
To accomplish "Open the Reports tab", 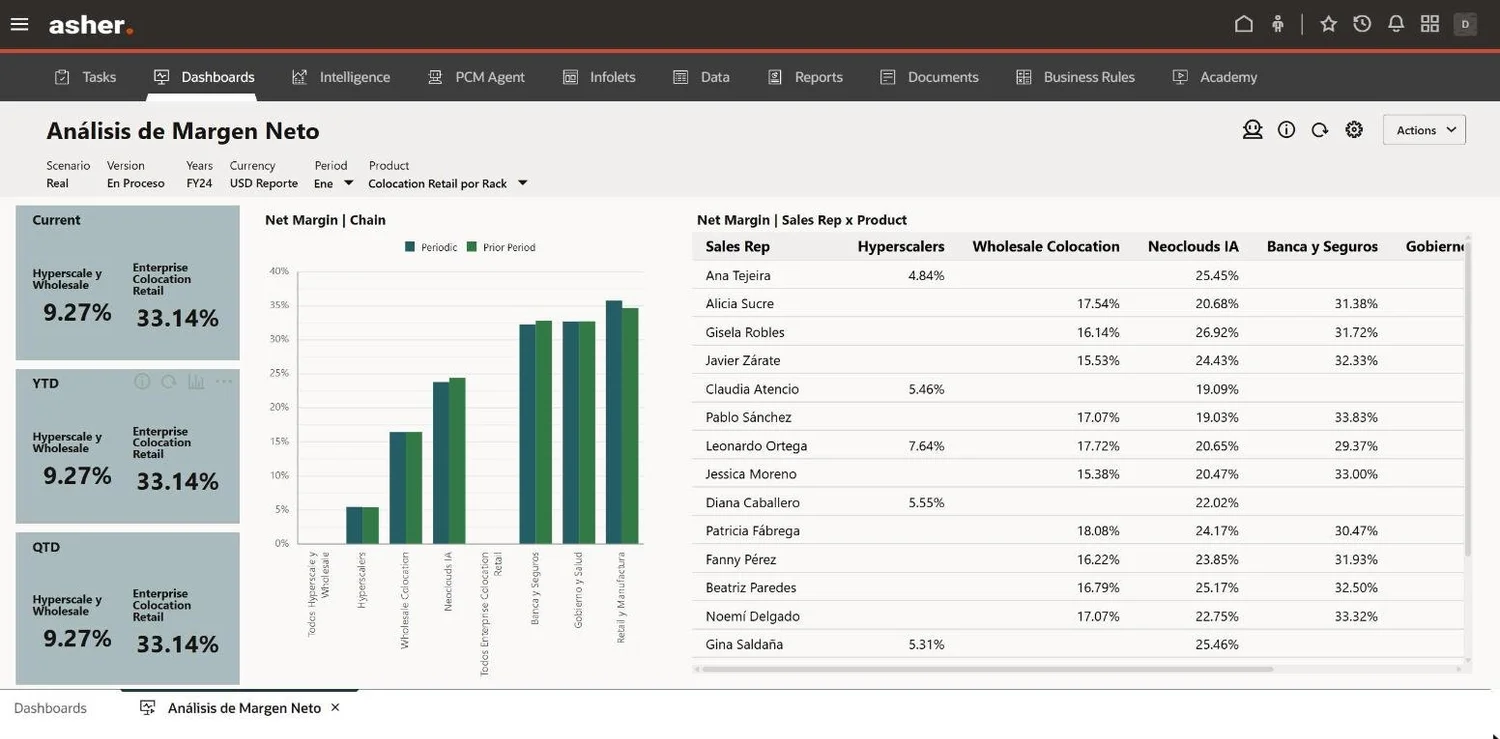I will [805, 77].
